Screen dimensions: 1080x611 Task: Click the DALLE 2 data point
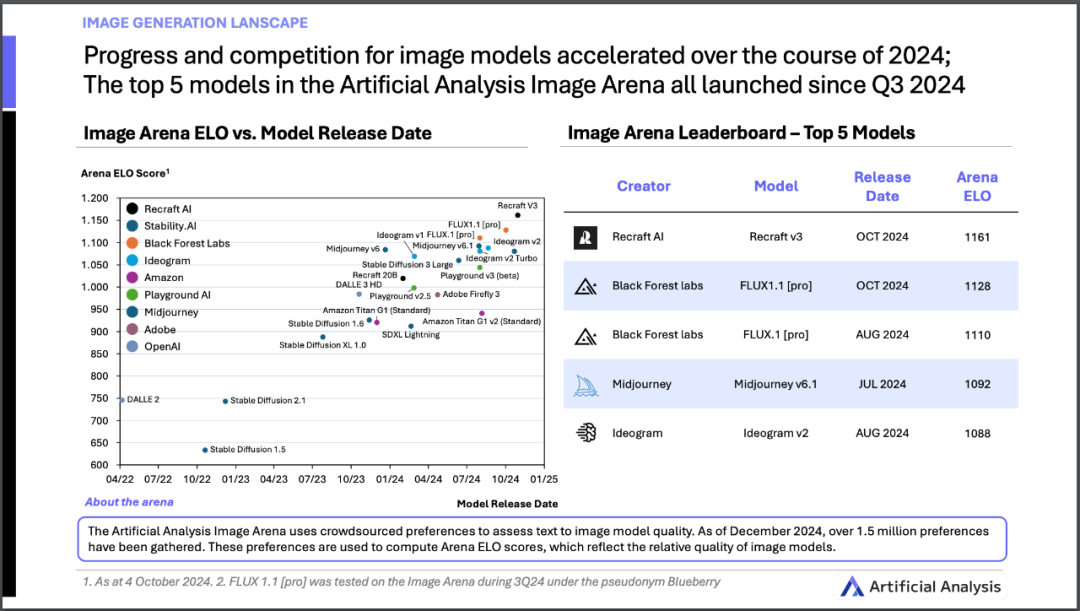click(x=122, y=400)
